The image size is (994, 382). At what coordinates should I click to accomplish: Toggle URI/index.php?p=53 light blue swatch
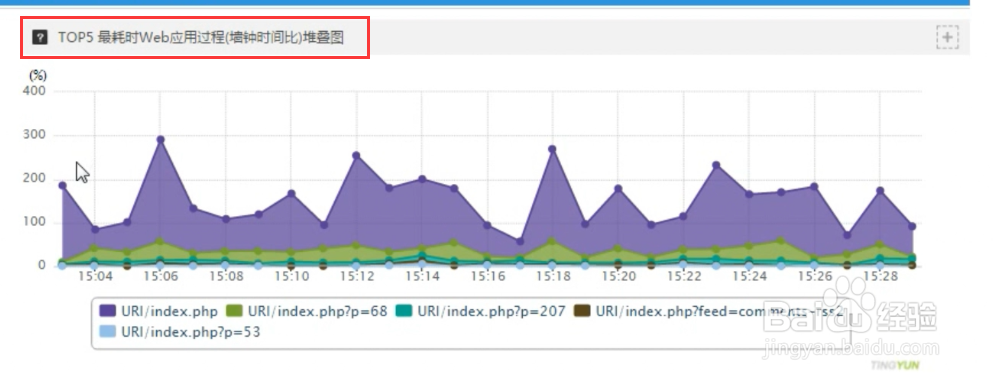(x=108, y=331)
